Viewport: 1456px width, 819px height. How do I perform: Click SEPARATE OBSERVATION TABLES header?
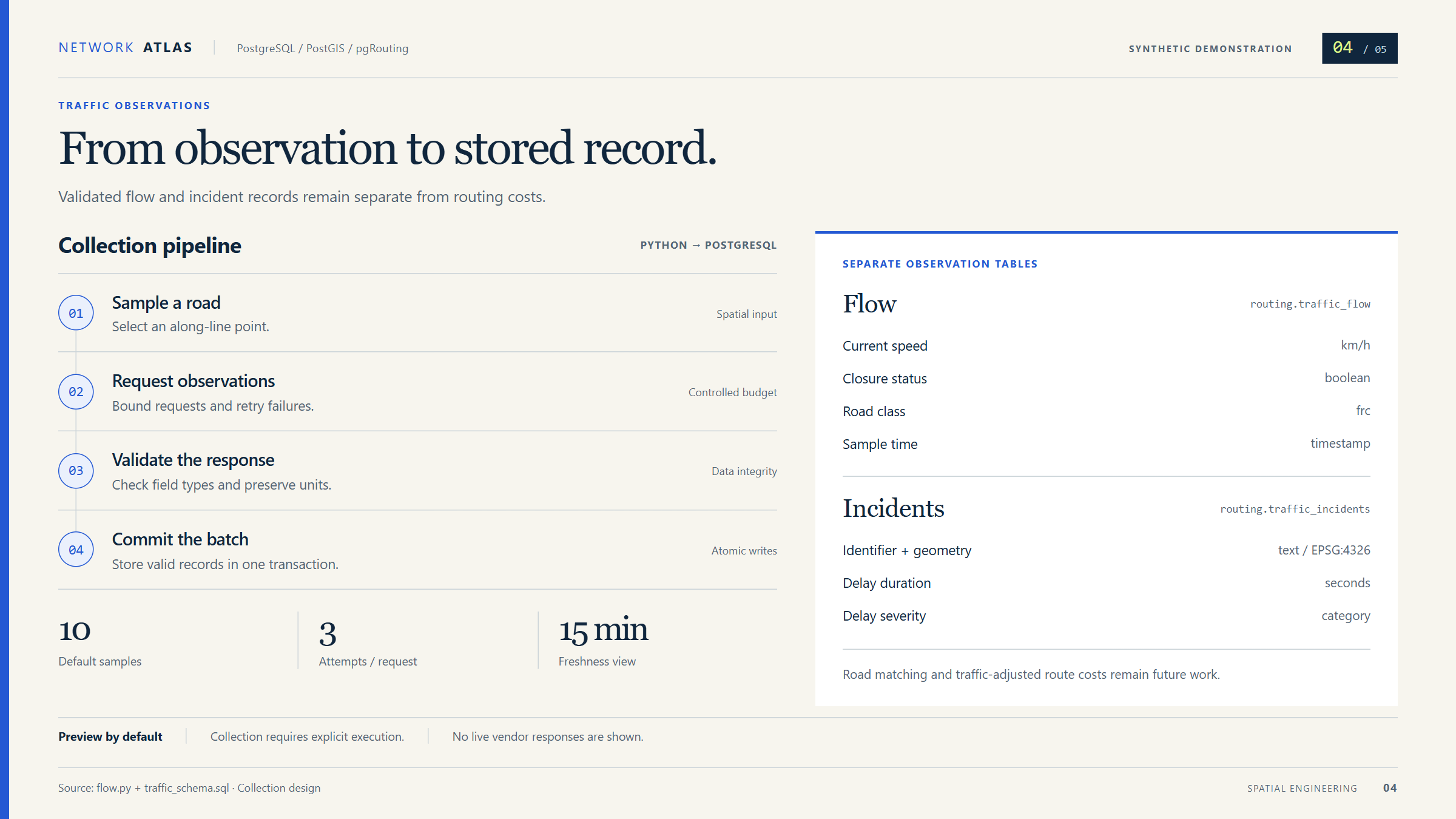[x=940, y=264]
